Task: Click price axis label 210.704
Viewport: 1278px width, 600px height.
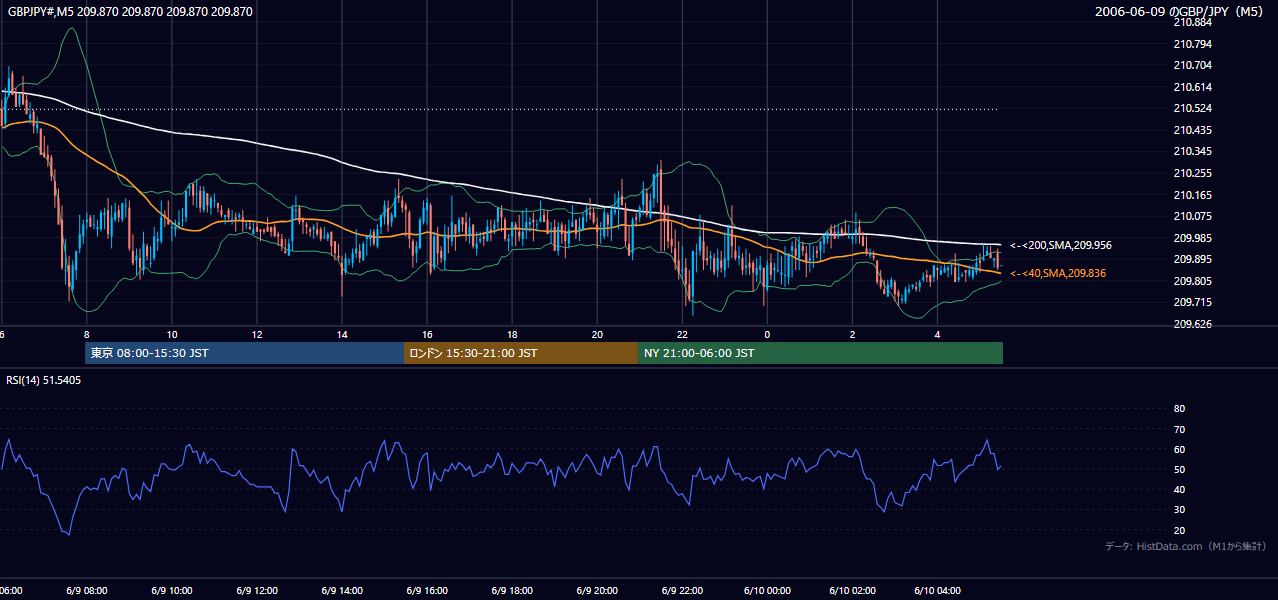Action: (x=1192, y=65)
